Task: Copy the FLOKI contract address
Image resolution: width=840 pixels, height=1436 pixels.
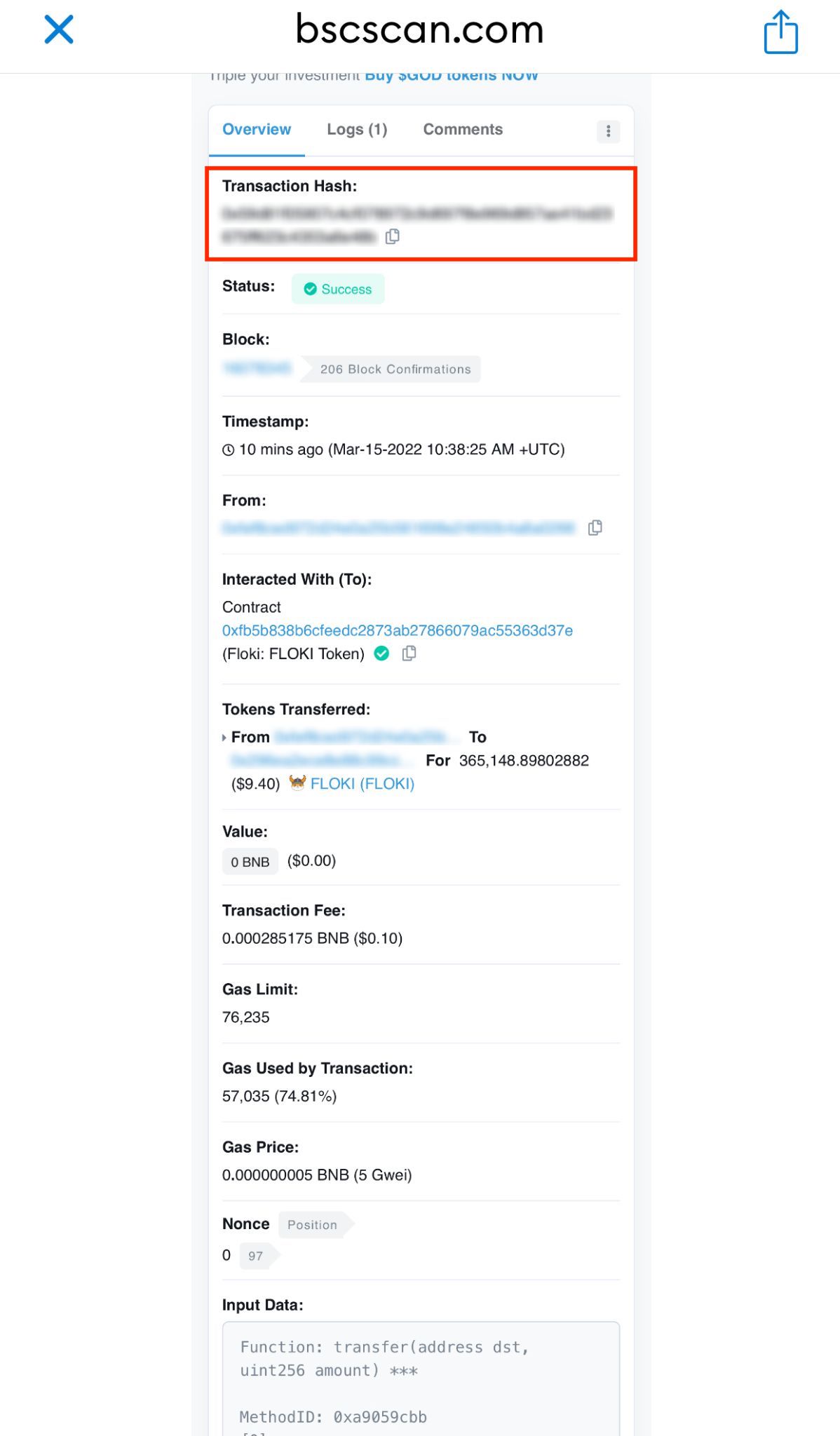Action: coord(409,653)
